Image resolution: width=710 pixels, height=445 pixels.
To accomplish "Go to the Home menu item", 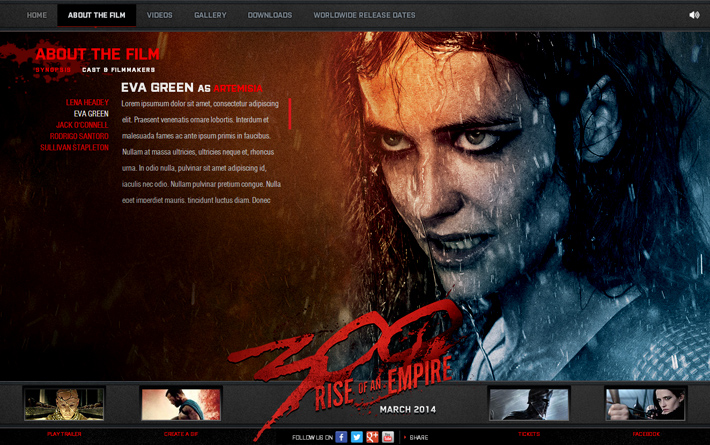I will [x=37, y=15].
